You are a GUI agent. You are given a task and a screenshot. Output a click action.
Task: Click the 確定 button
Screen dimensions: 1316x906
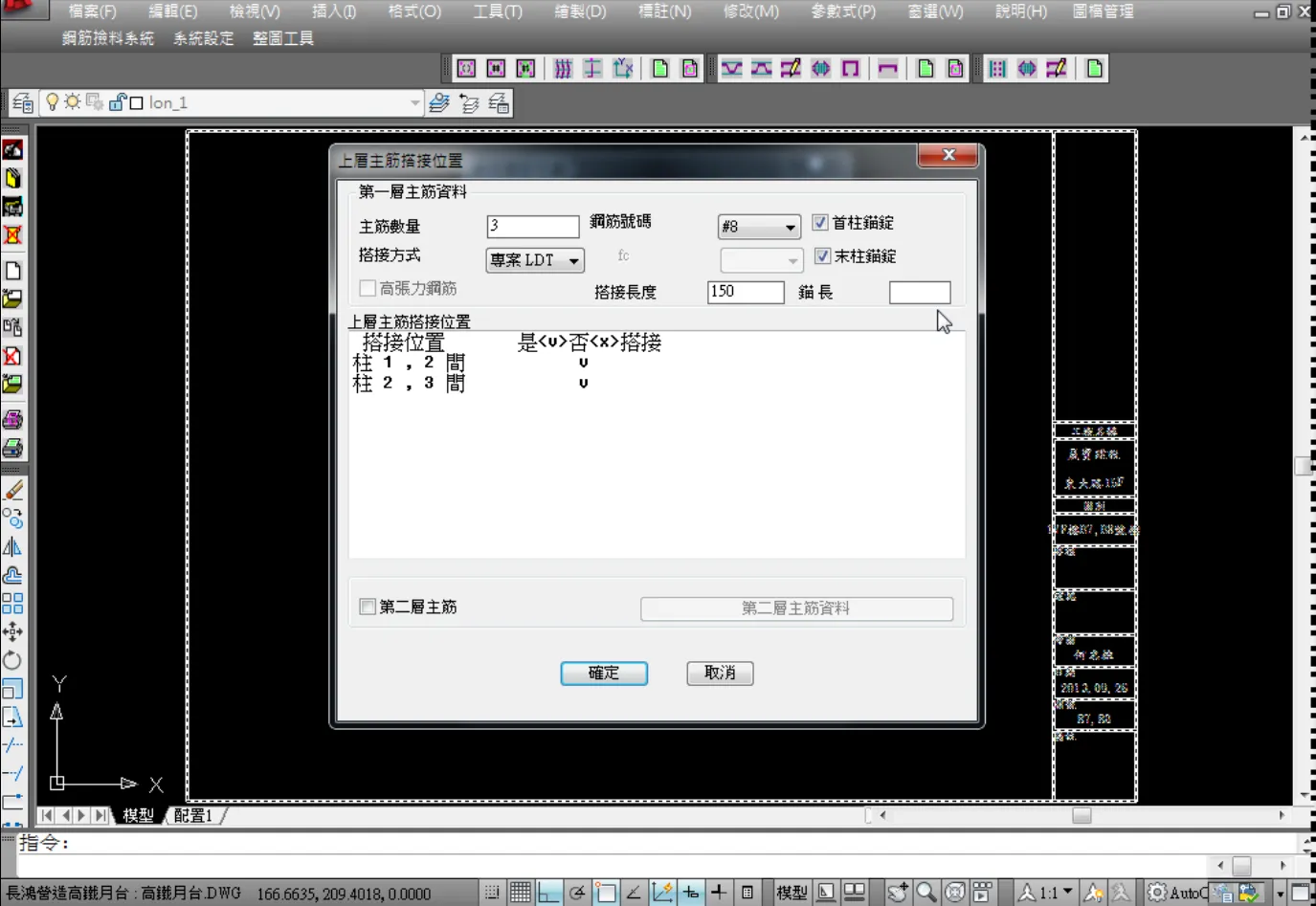coord(604,674)
